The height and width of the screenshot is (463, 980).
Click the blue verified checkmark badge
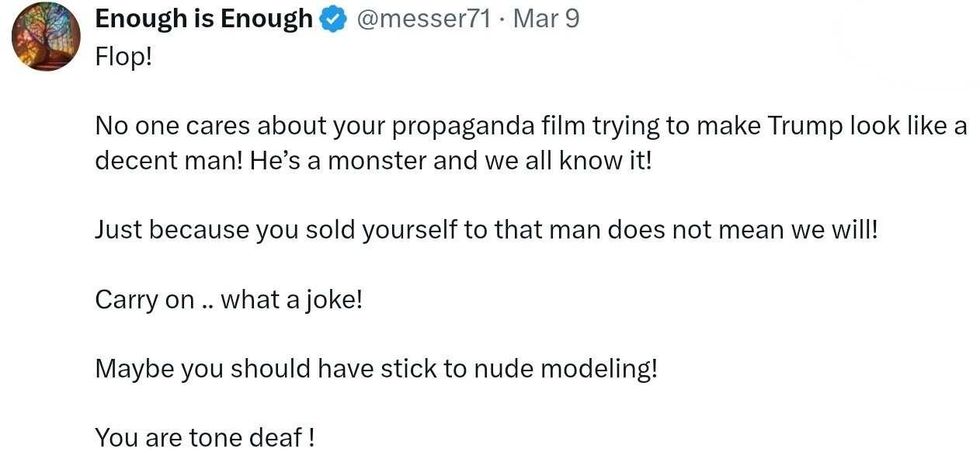click(x=331, y=20)
